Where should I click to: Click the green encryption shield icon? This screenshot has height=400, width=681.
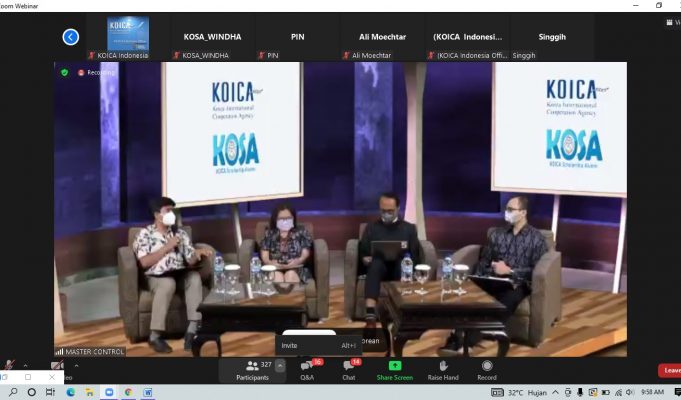[x=65, y=72]
